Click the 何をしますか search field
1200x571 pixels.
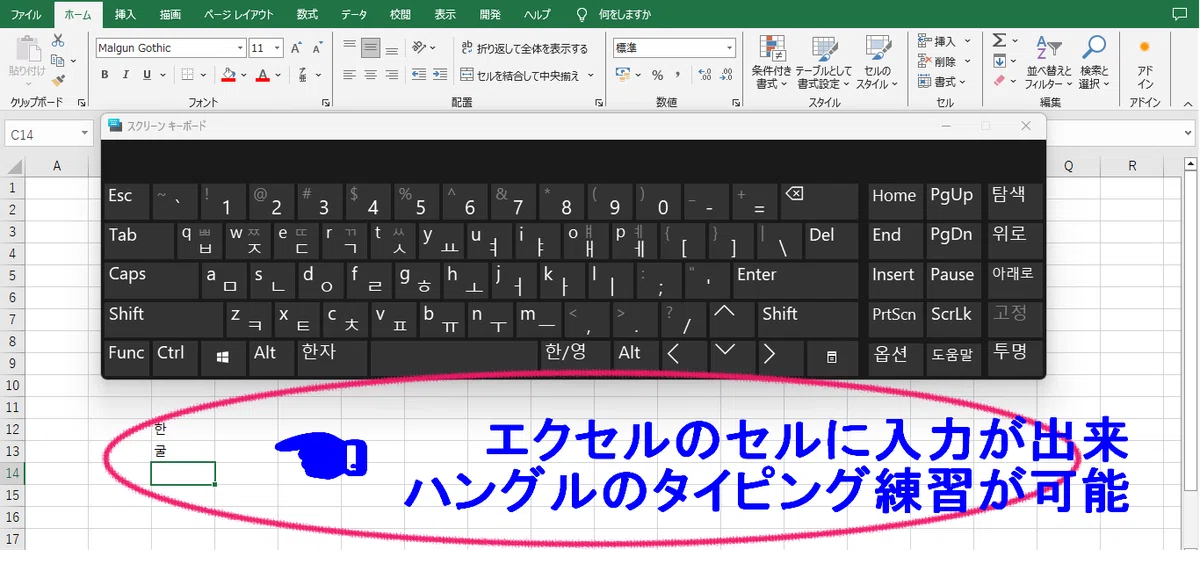click(x=624, y=15)
